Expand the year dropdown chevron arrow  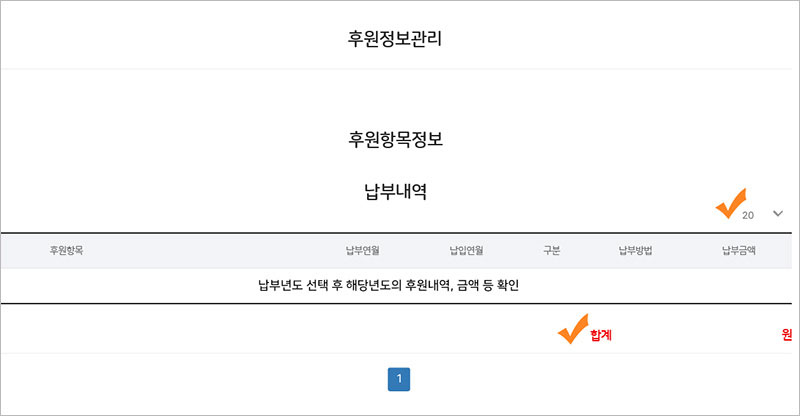[778, 213]
